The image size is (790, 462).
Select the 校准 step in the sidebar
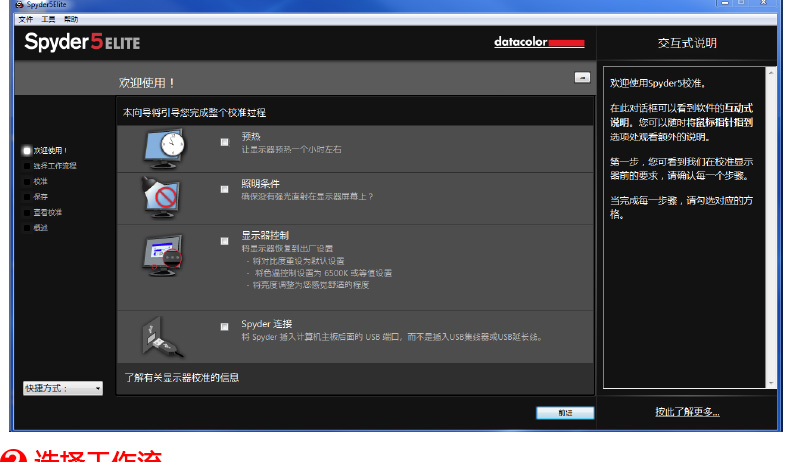tap(36, 181)
